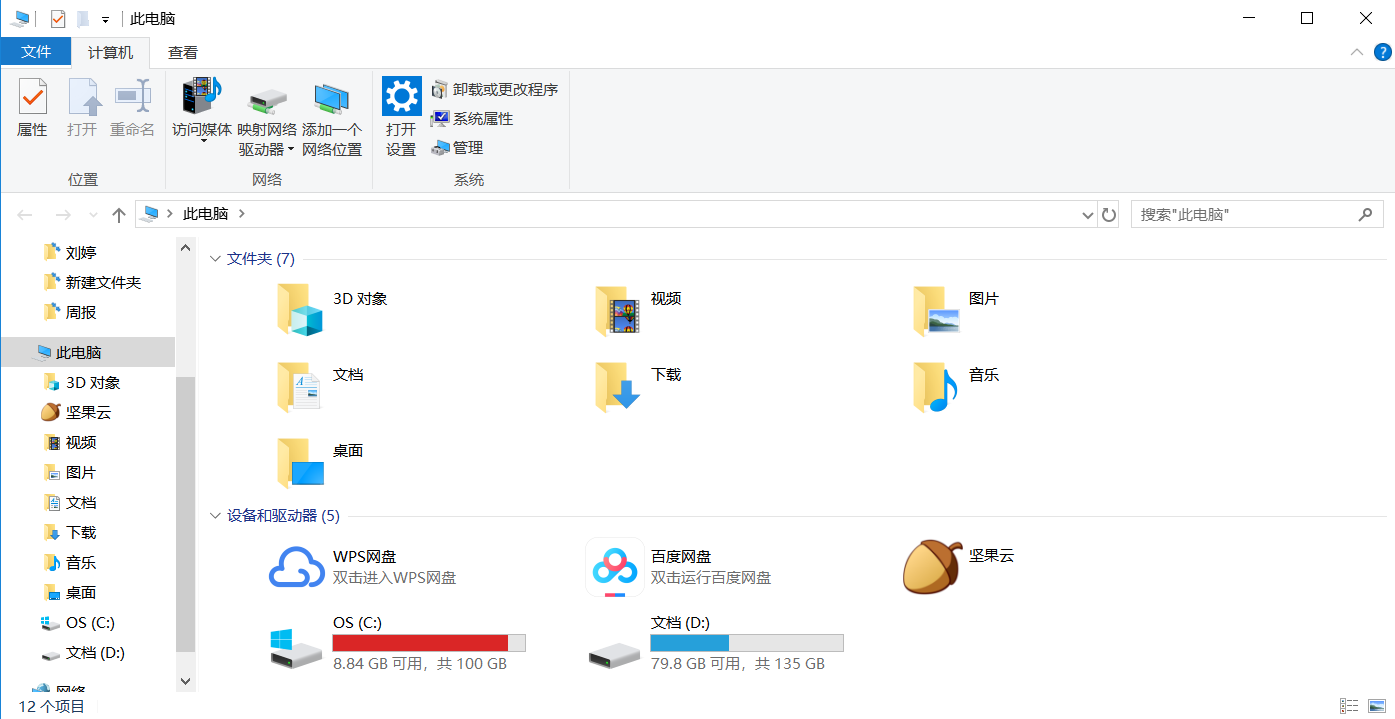
Task: Switch to the 查看 ribbon tab
Action: click(x=182, y=51)
